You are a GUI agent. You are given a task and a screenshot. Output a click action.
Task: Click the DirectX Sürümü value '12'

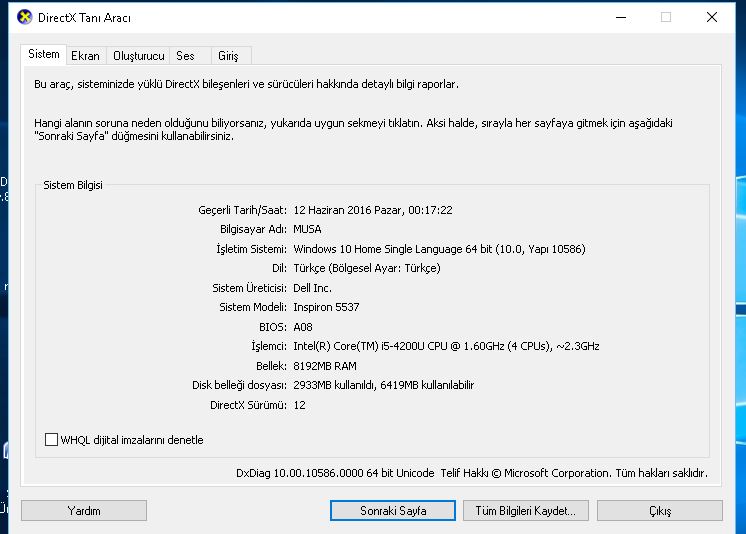point(299,405)
